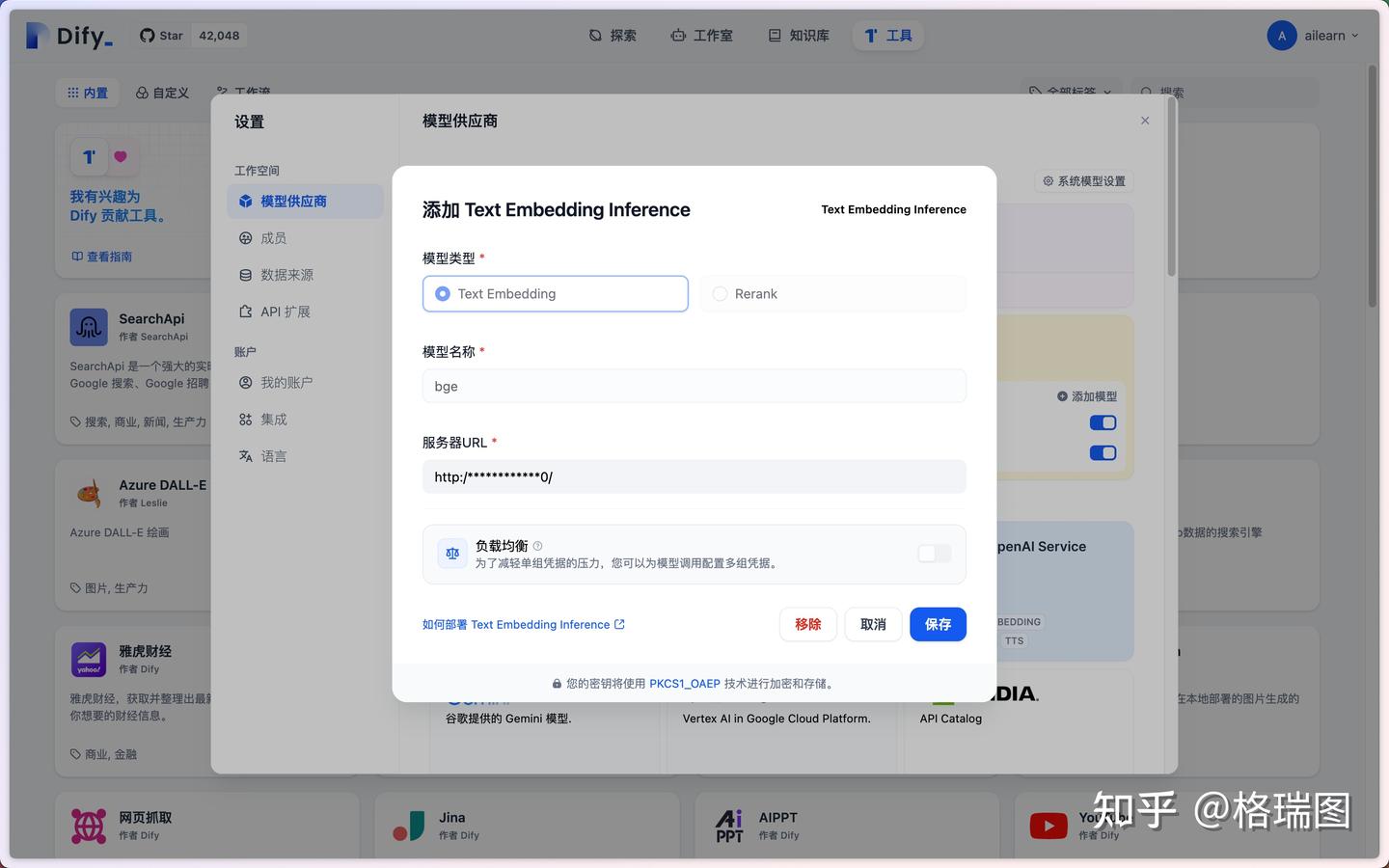The image size is (1389, 868).
Task: Switch to the 工具 navigation tab
Action: click(886, 35)
